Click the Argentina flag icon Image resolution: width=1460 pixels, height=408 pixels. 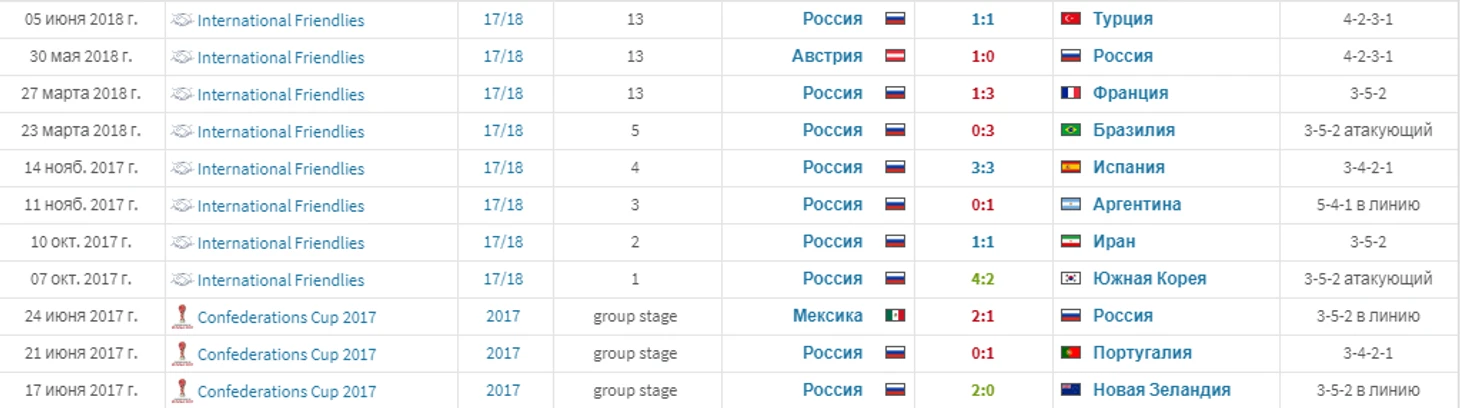(1071, 204)
